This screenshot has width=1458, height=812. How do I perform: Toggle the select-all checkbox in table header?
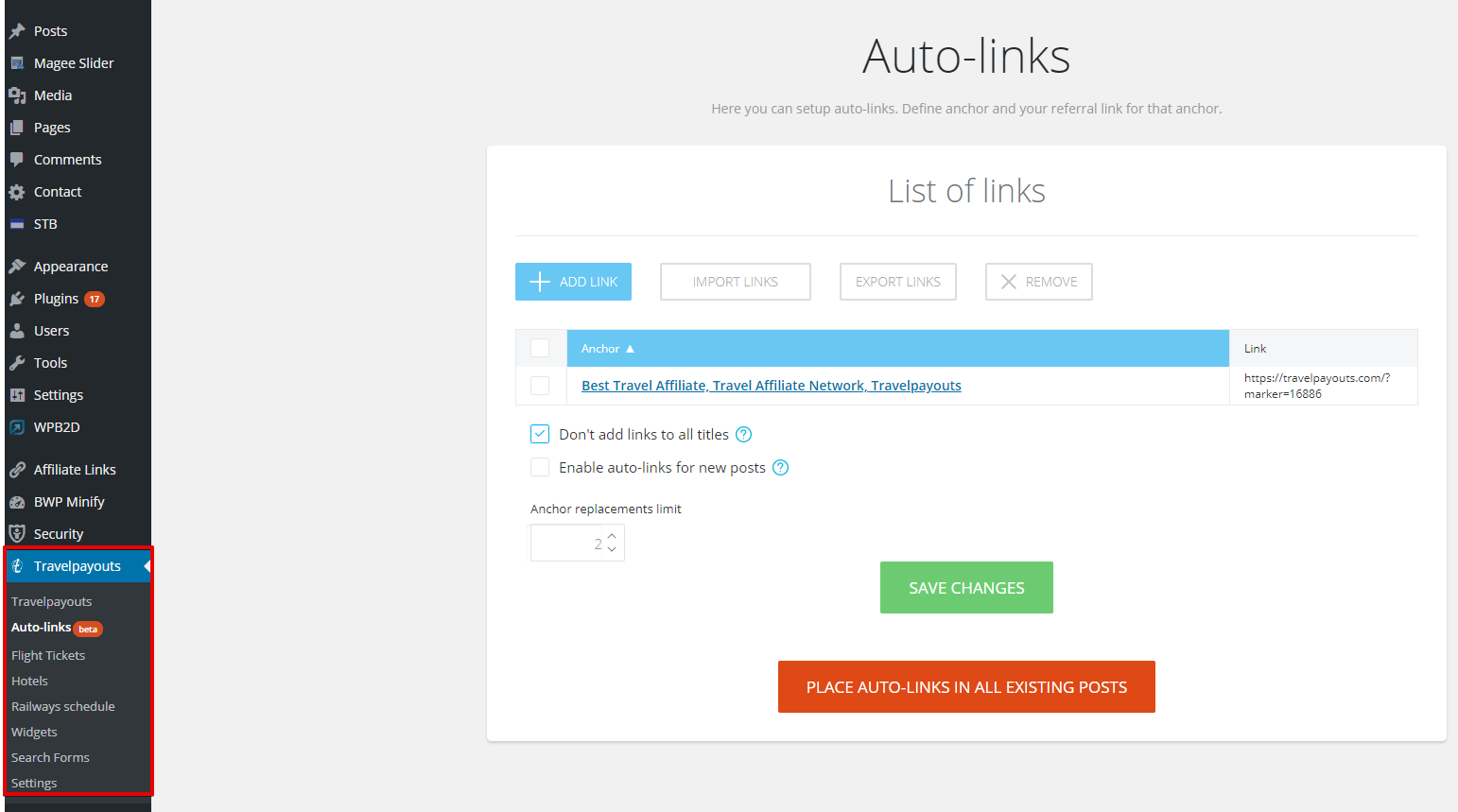tap(540, 348)
